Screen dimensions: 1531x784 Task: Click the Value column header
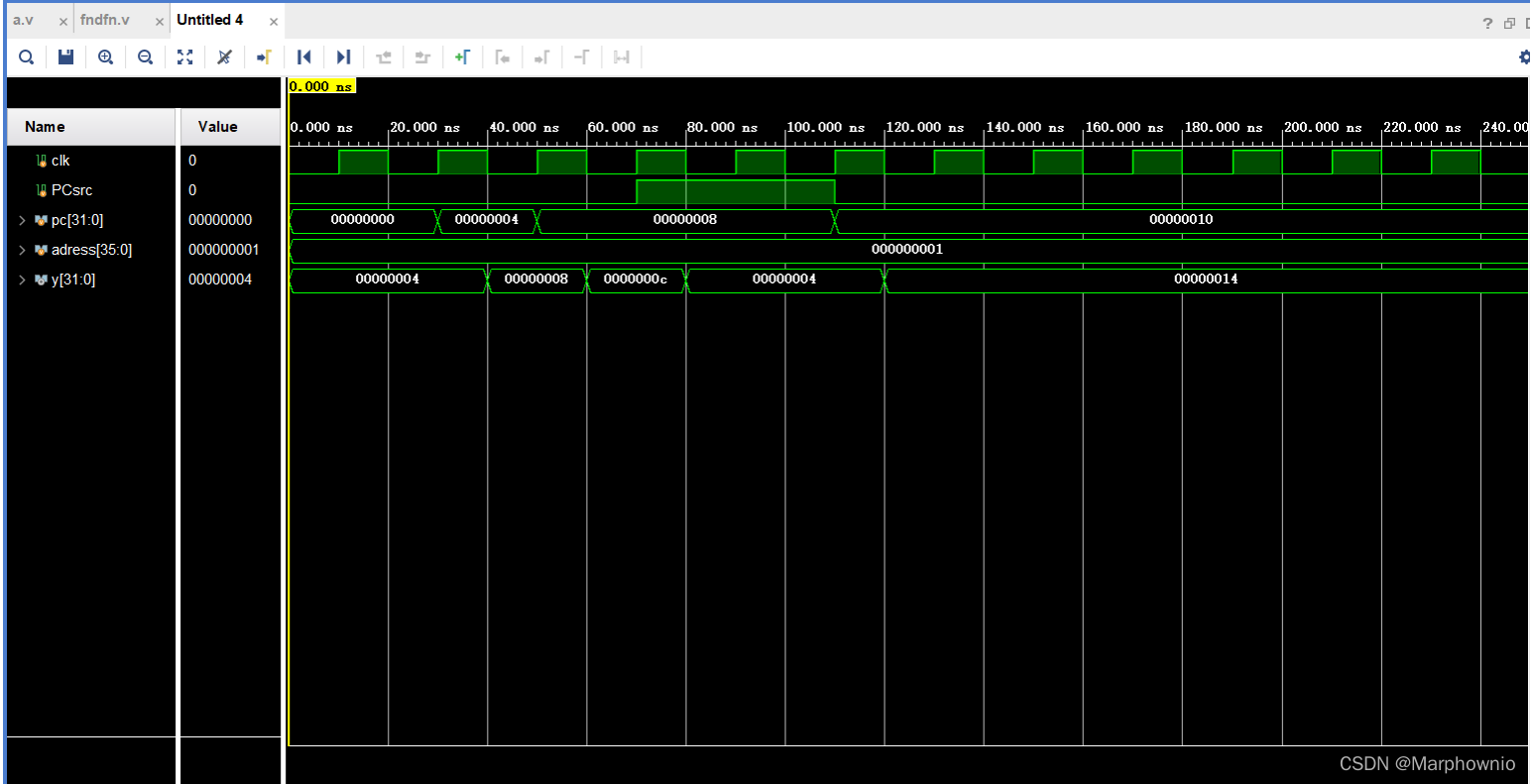click(x=231, y=127)
